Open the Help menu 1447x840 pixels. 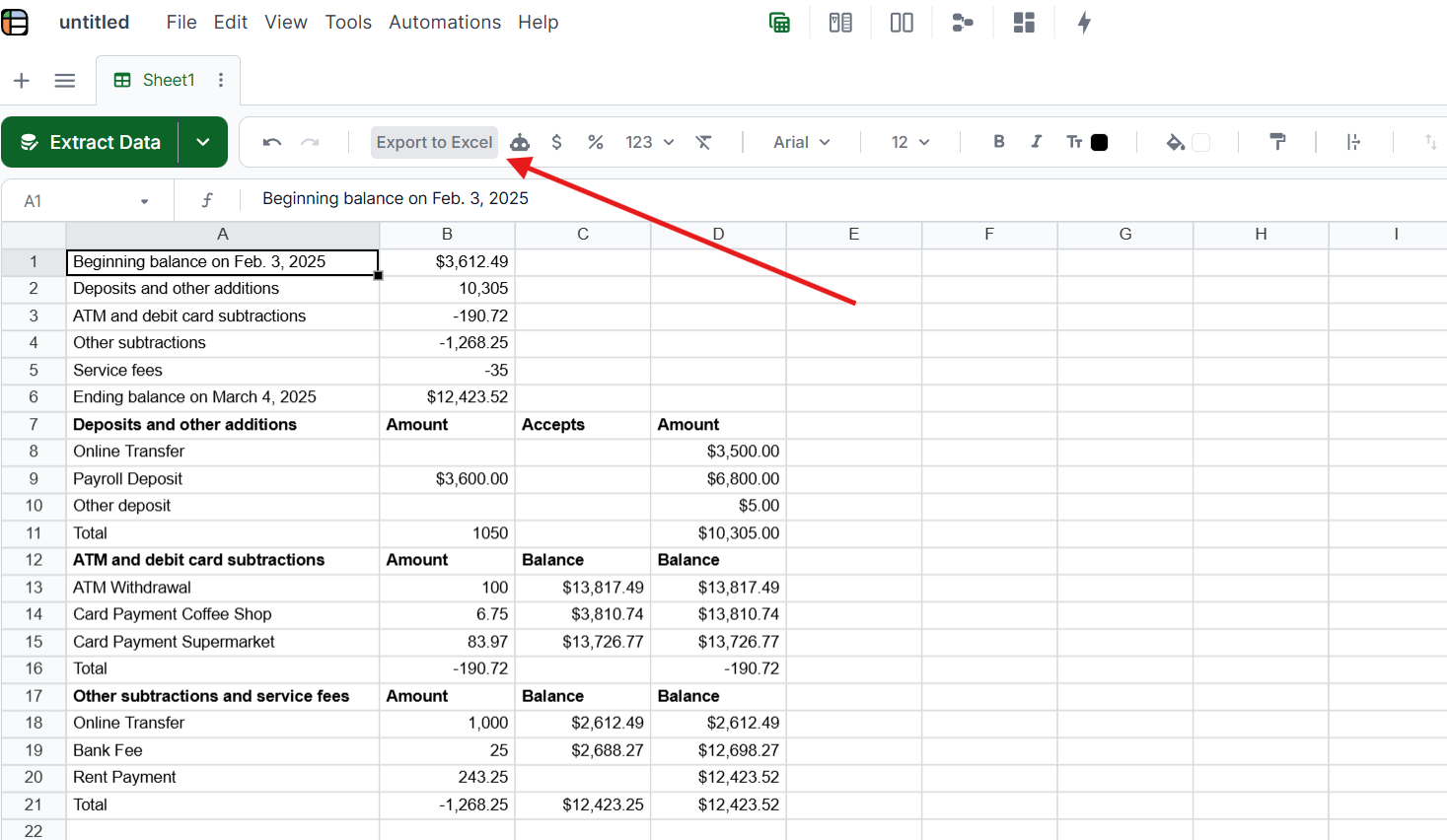coord(539,22)
